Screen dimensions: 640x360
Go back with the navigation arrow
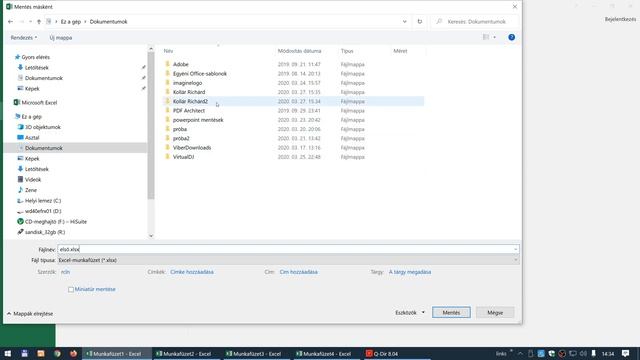tap(11, 22)
